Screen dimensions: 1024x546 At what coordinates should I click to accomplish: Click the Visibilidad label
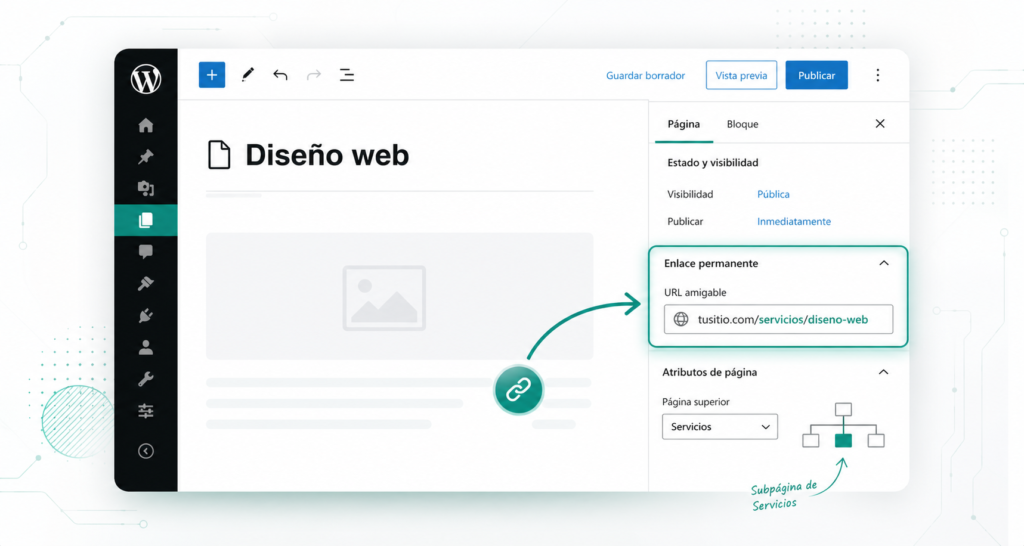coord(690,194)
